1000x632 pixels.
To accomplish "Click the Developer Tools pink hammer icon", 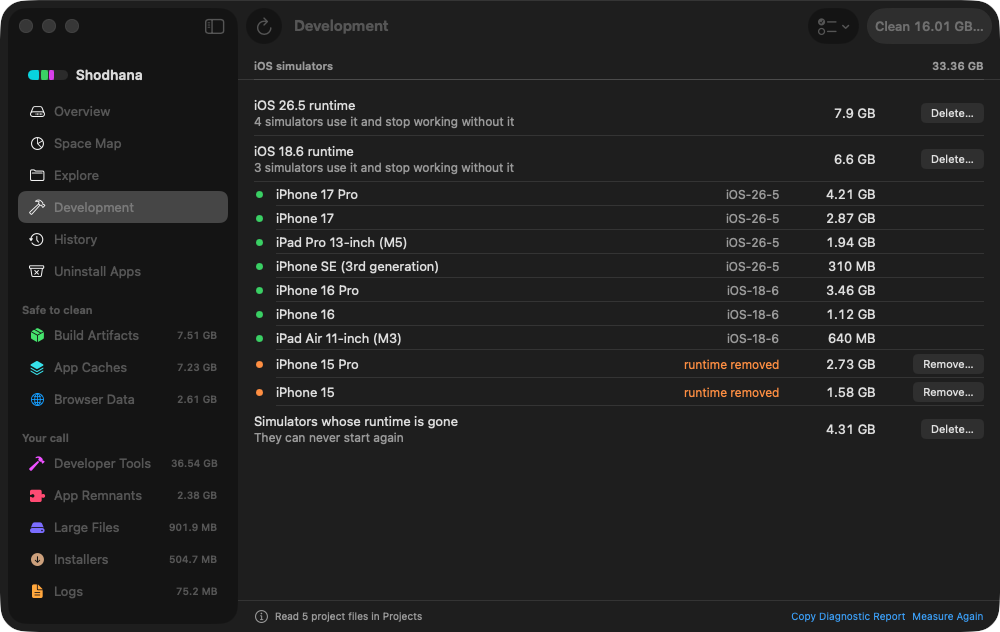I will click(x=37, y=464).
